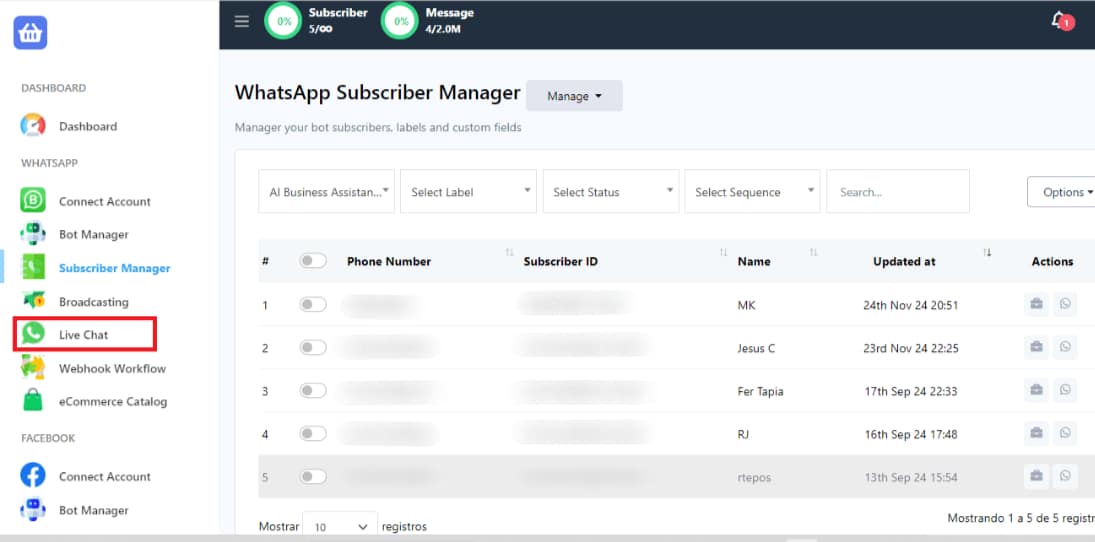Click the Search input field
This screenshot has height=542, width=1095.
897,191
